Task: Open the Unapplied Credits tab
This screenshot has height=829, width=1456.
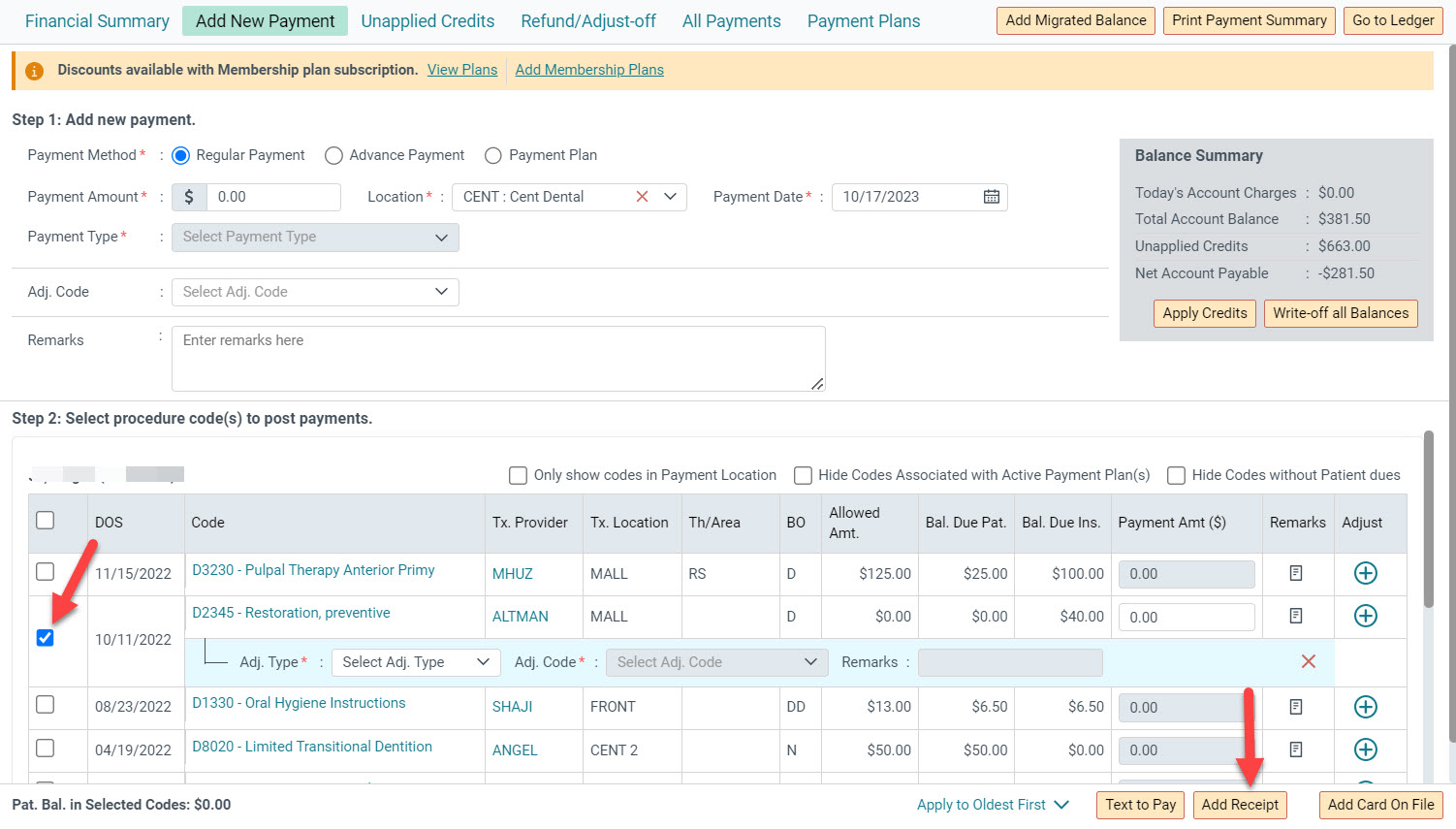Action: tap(427, 21)
